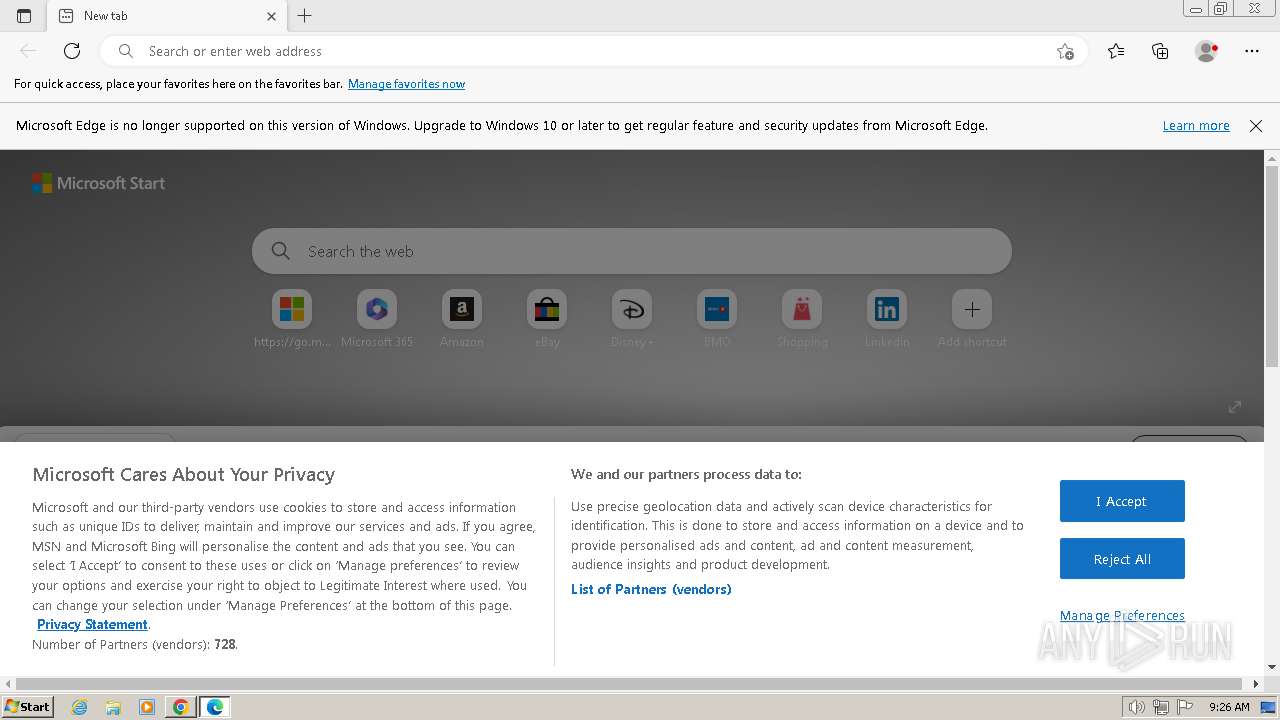The width and height of the screenshot is (1280, 720).
Task: Click Microsoft Edge taskbar icon
Action: [x=215, y=707]
